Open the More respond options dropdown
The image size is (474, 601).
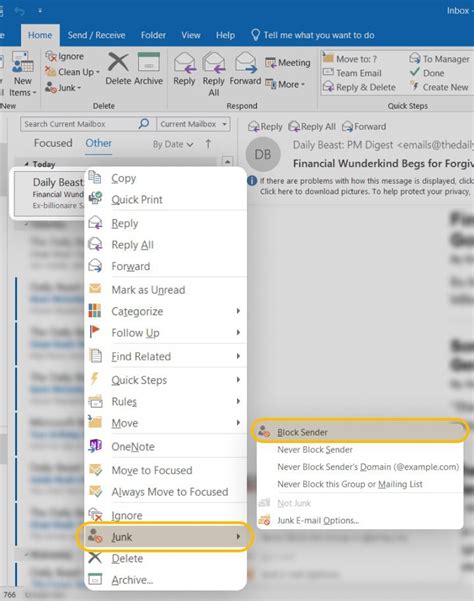tap(285, 84)
